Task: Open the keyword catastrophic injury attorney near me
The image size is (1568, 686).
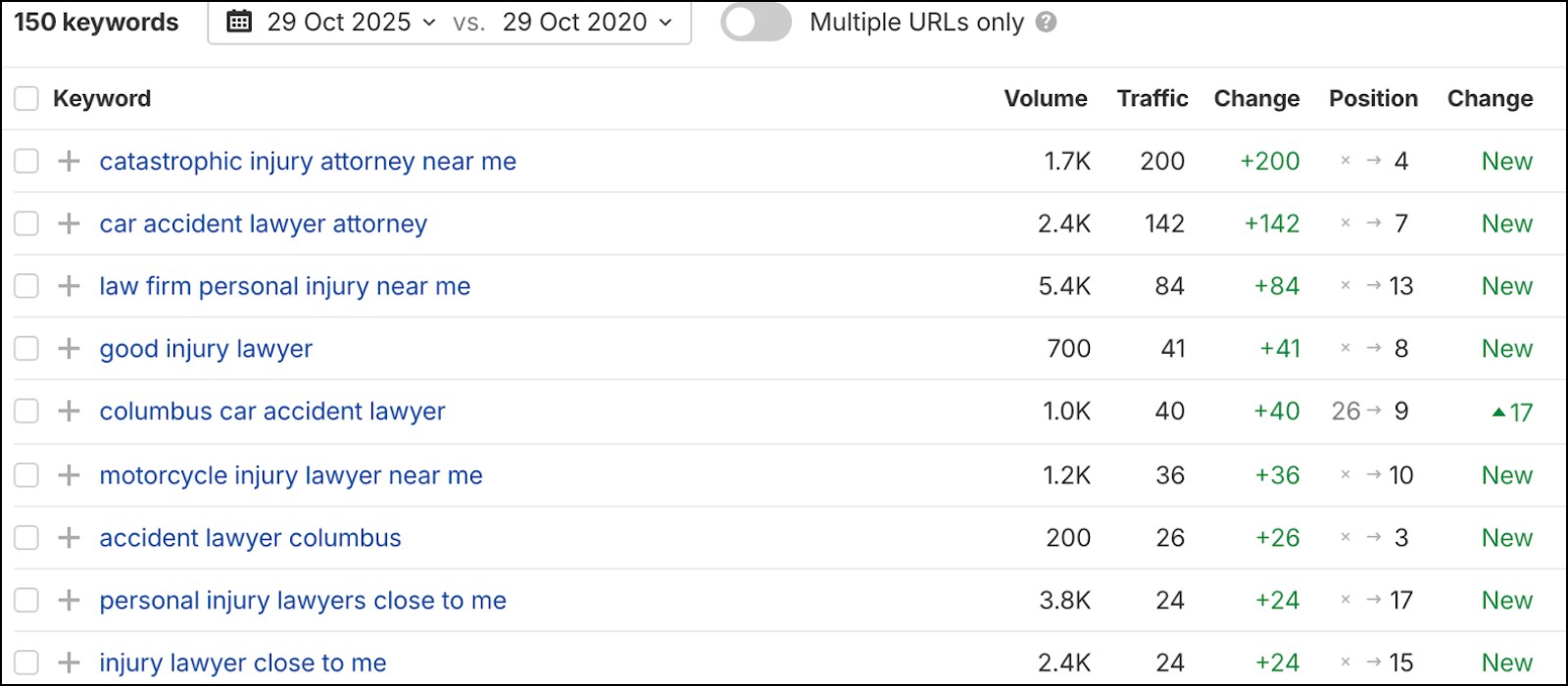Action: point(307,161)
